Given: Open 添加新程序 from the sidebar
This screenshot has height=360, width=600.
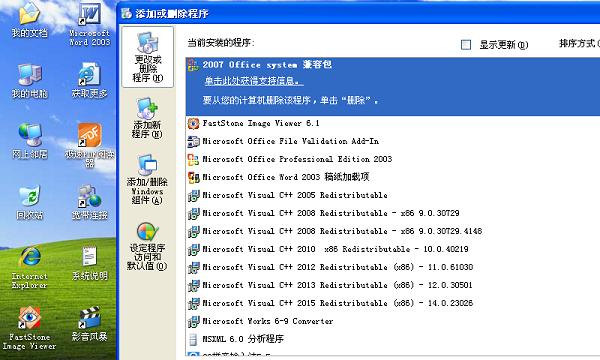Looking at the screenshot, I should click(147, 118).
